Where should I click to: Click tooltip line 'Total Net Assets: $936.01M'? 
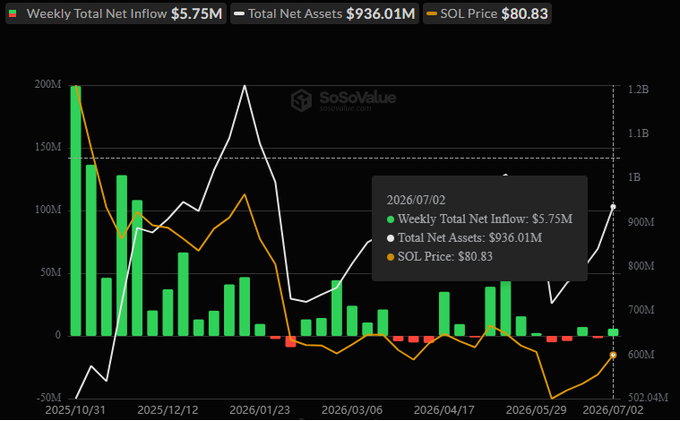pyautogui.click(x=464, y=238)
